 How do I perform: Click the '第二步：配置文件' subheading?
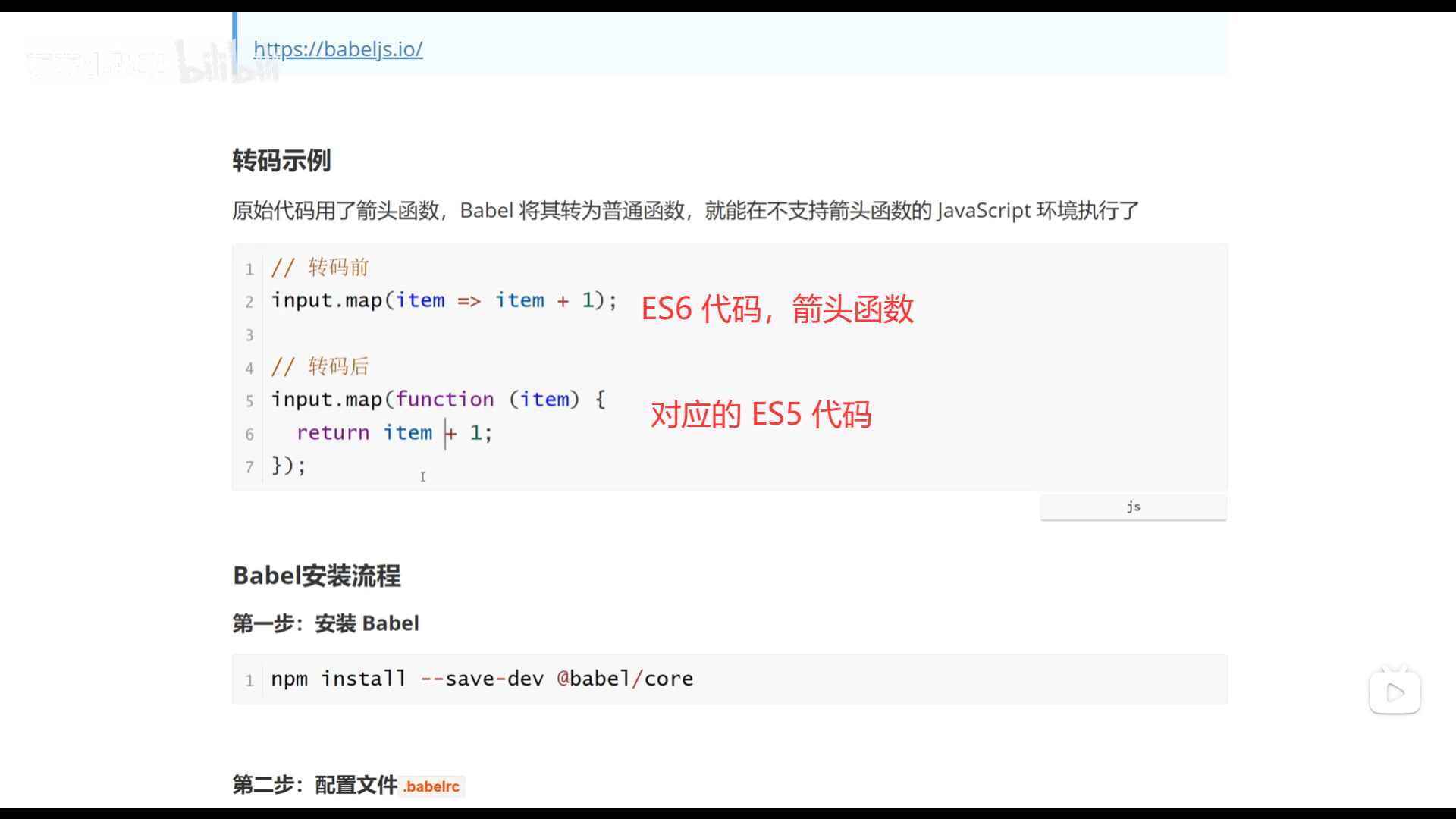coord(315,785)
